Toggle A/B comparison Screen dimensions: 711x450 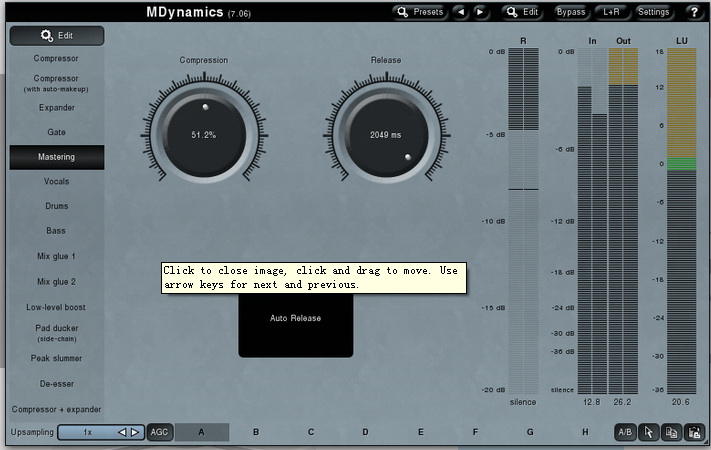point(625,432)
